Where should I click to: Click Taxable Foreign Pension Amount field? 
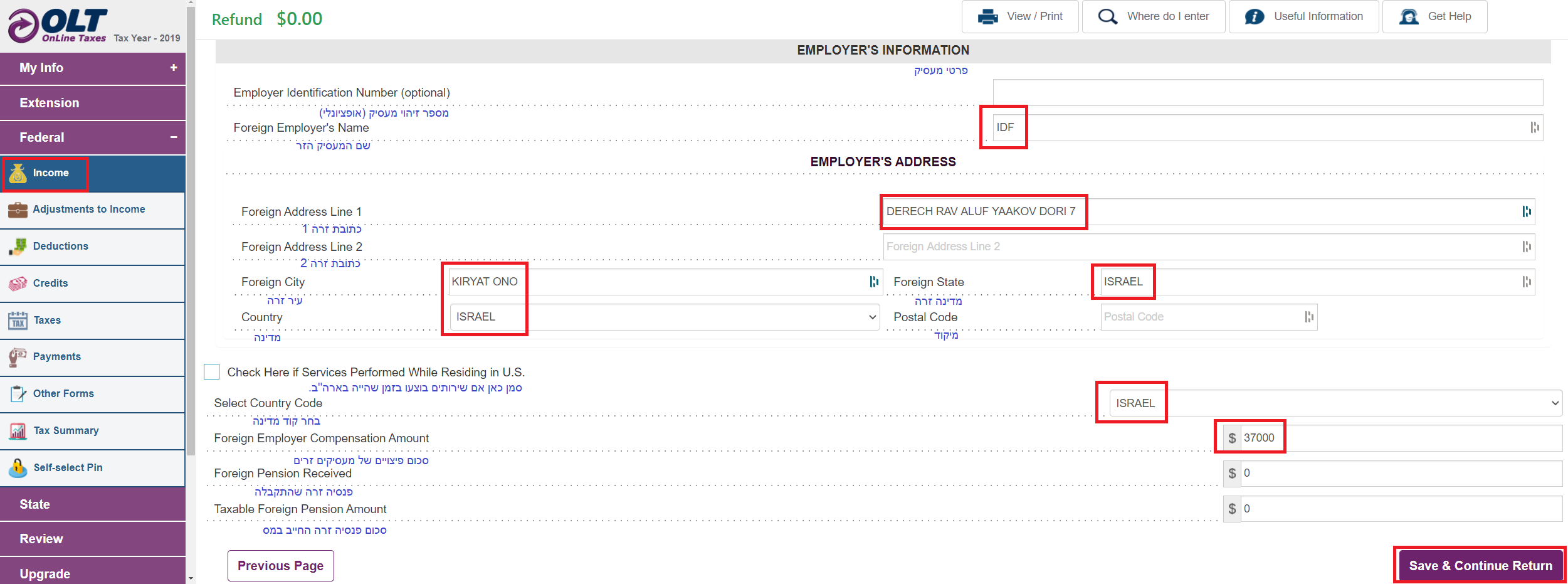(x=1401, y=509)
